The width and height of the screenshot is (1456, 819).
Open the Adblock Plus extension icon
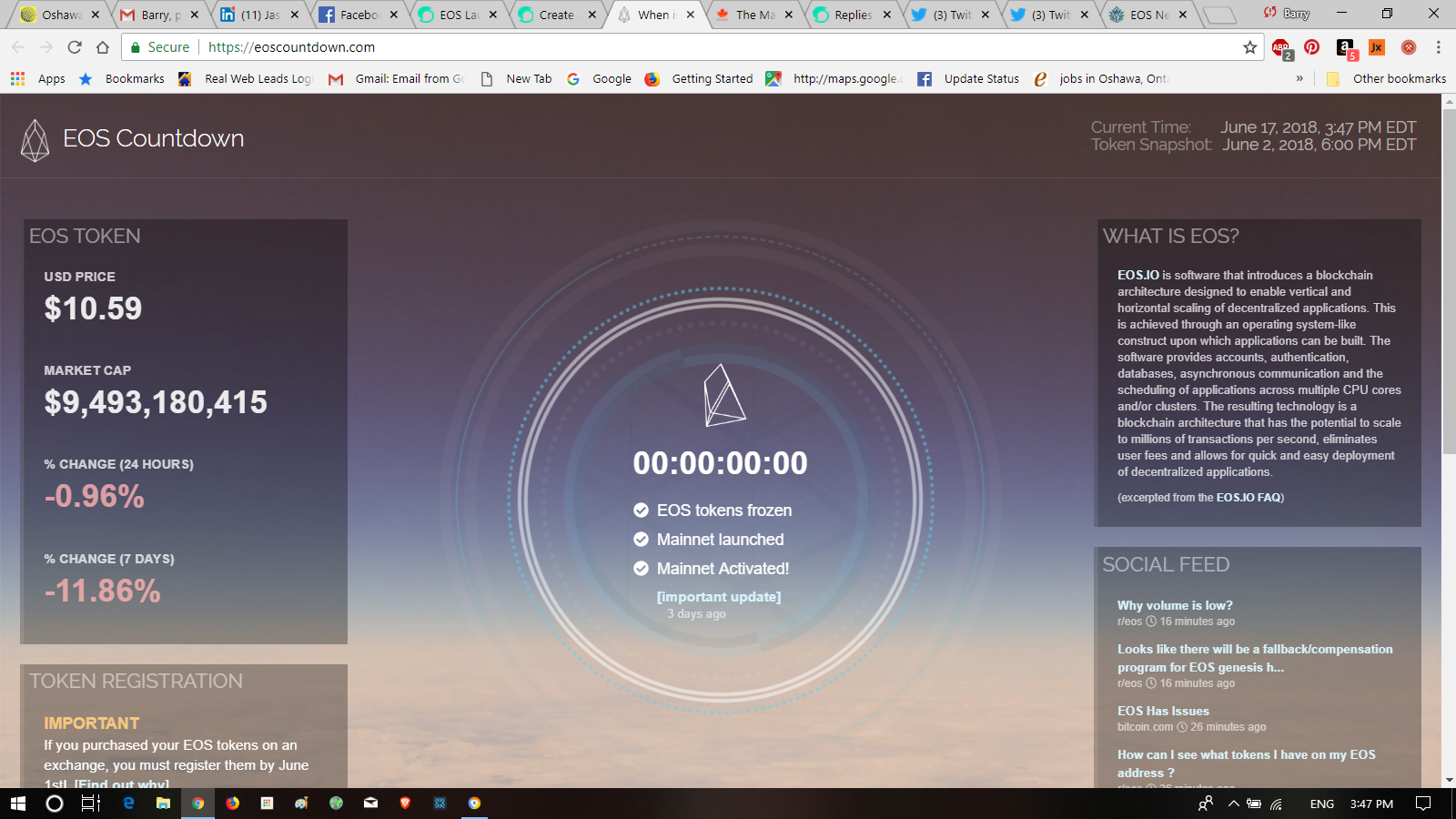[x=1281, y=48]
